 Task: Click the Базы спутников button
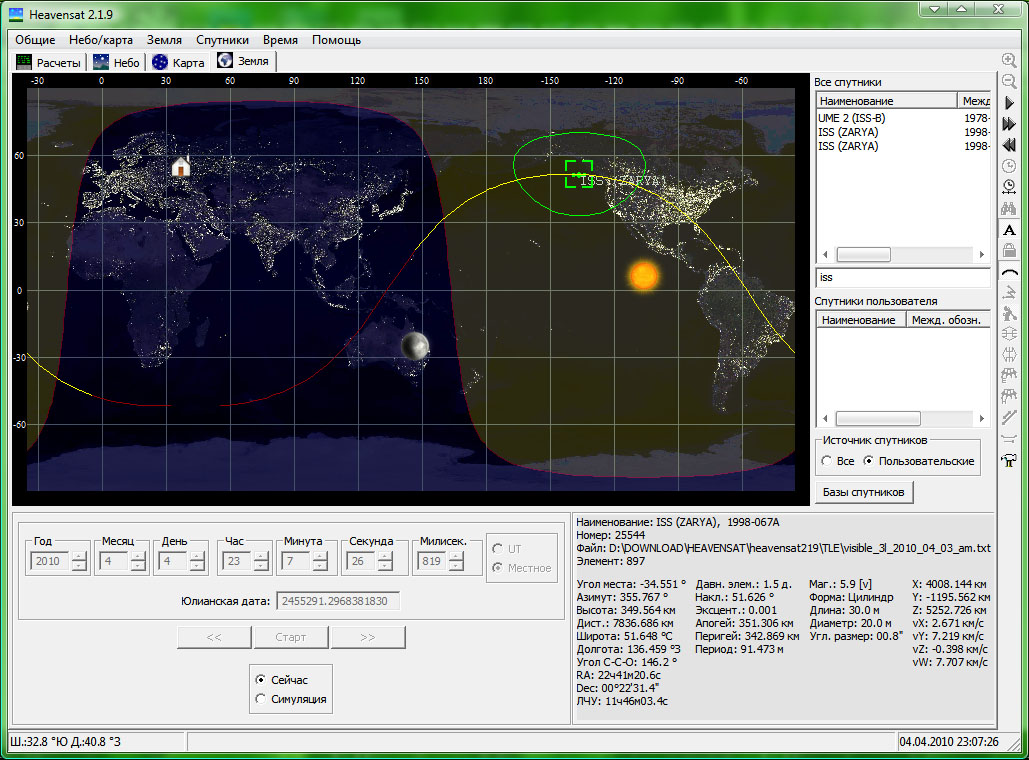(x=864, y=492)
